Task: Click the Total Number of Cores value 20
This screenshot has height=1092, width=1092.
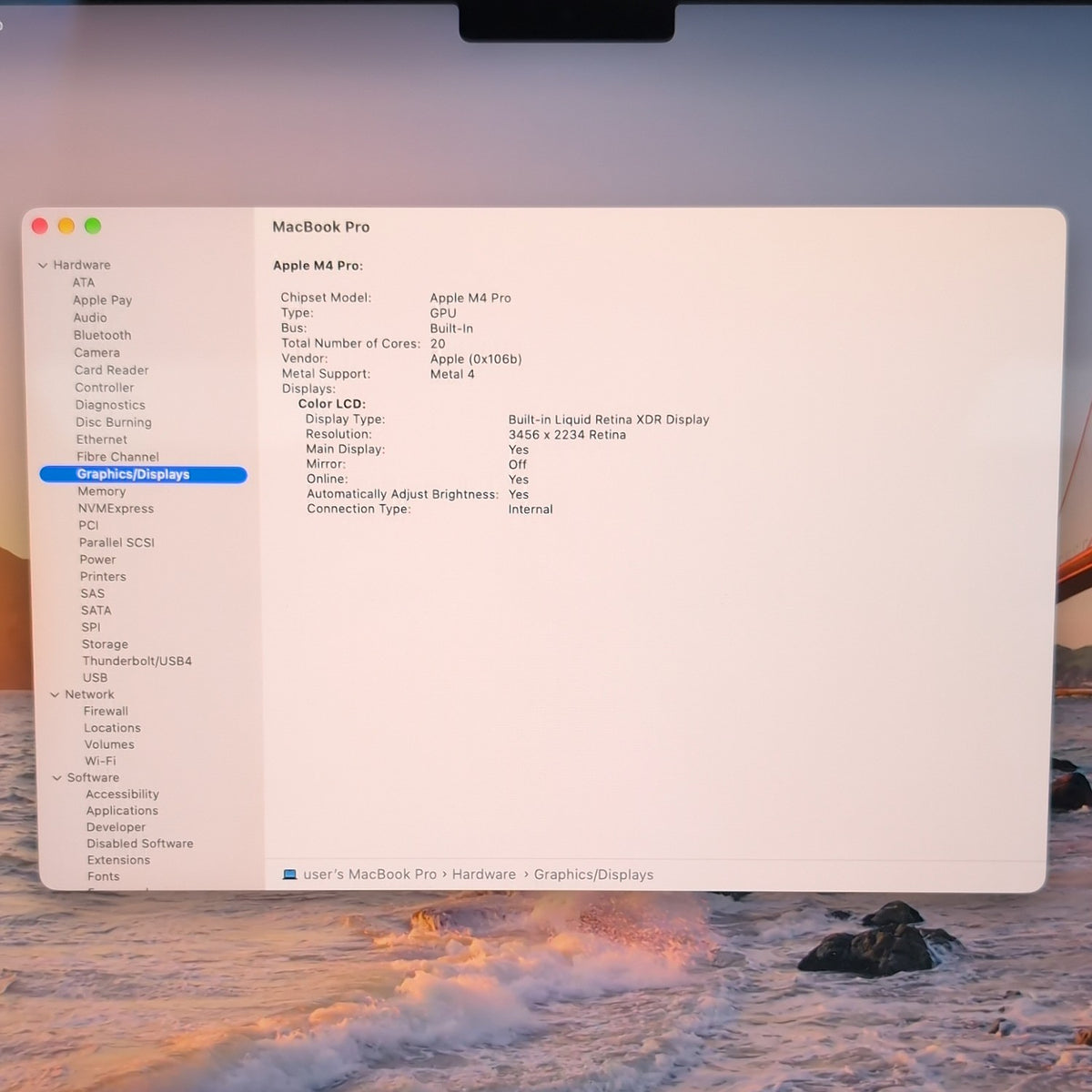Action: pyautogui.click(x=438, y=344)
